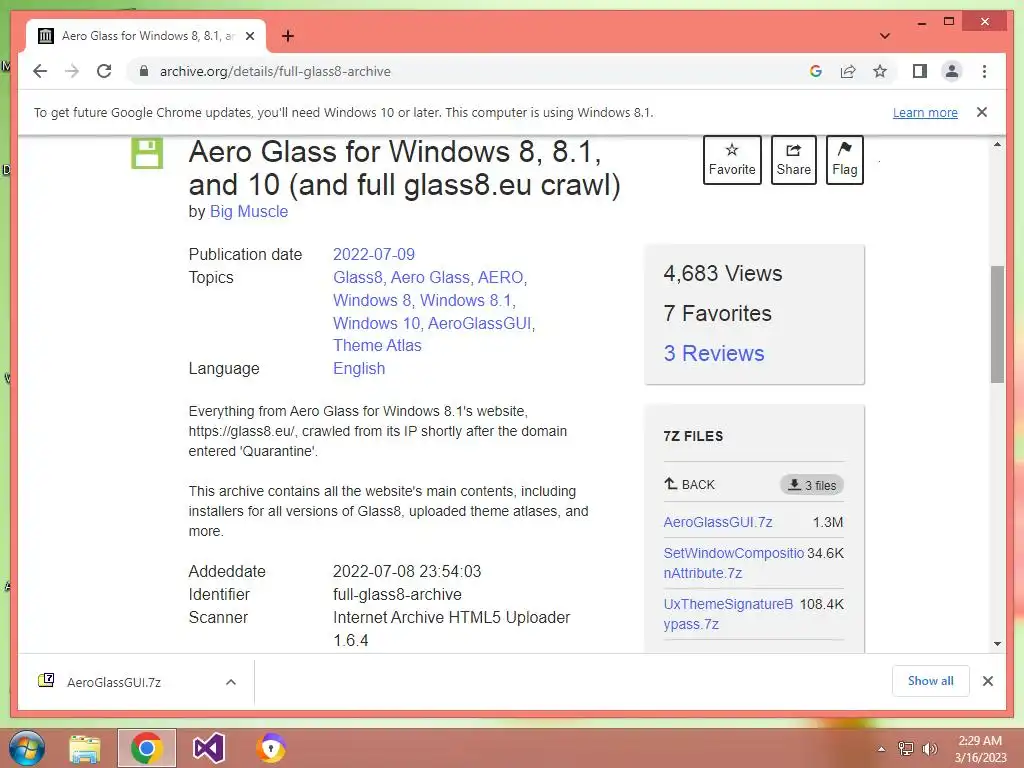Image resolution: width=1024 pixels, height=768 pixels.
Task: Favorite this archive item
Action: 732,160
